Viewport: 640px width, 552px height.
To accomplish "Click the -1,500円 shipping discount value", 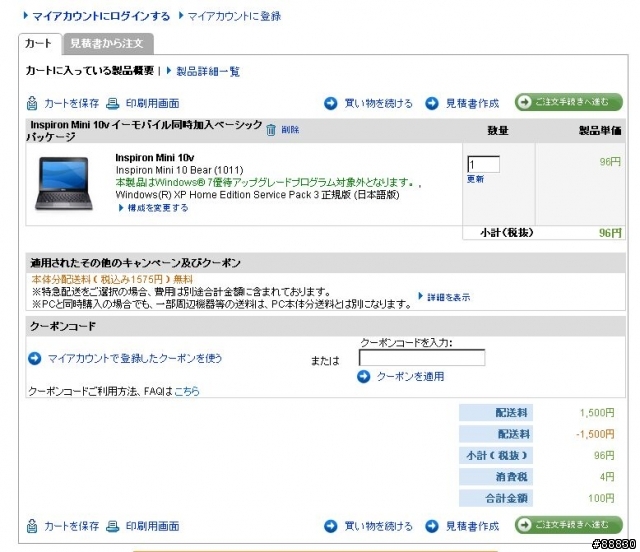I will click(595, 434).
